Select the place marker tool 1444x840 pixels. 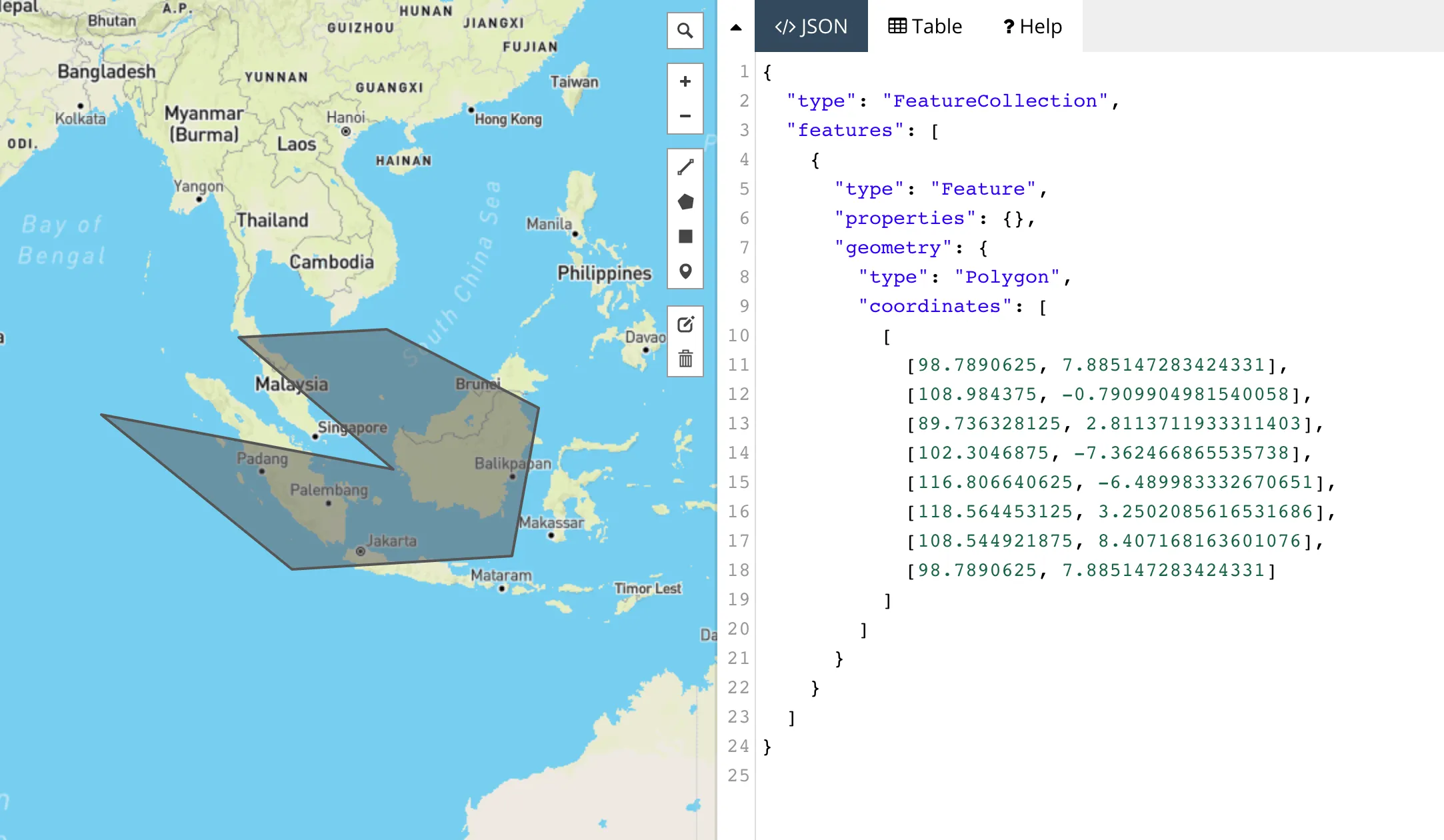(685, 271)
